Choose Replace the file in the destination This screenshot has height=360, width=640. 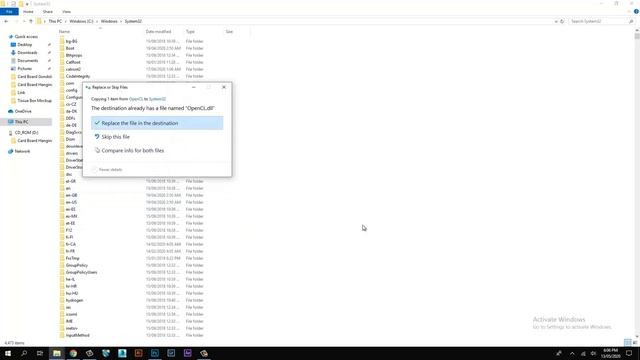tap(157, 123)
